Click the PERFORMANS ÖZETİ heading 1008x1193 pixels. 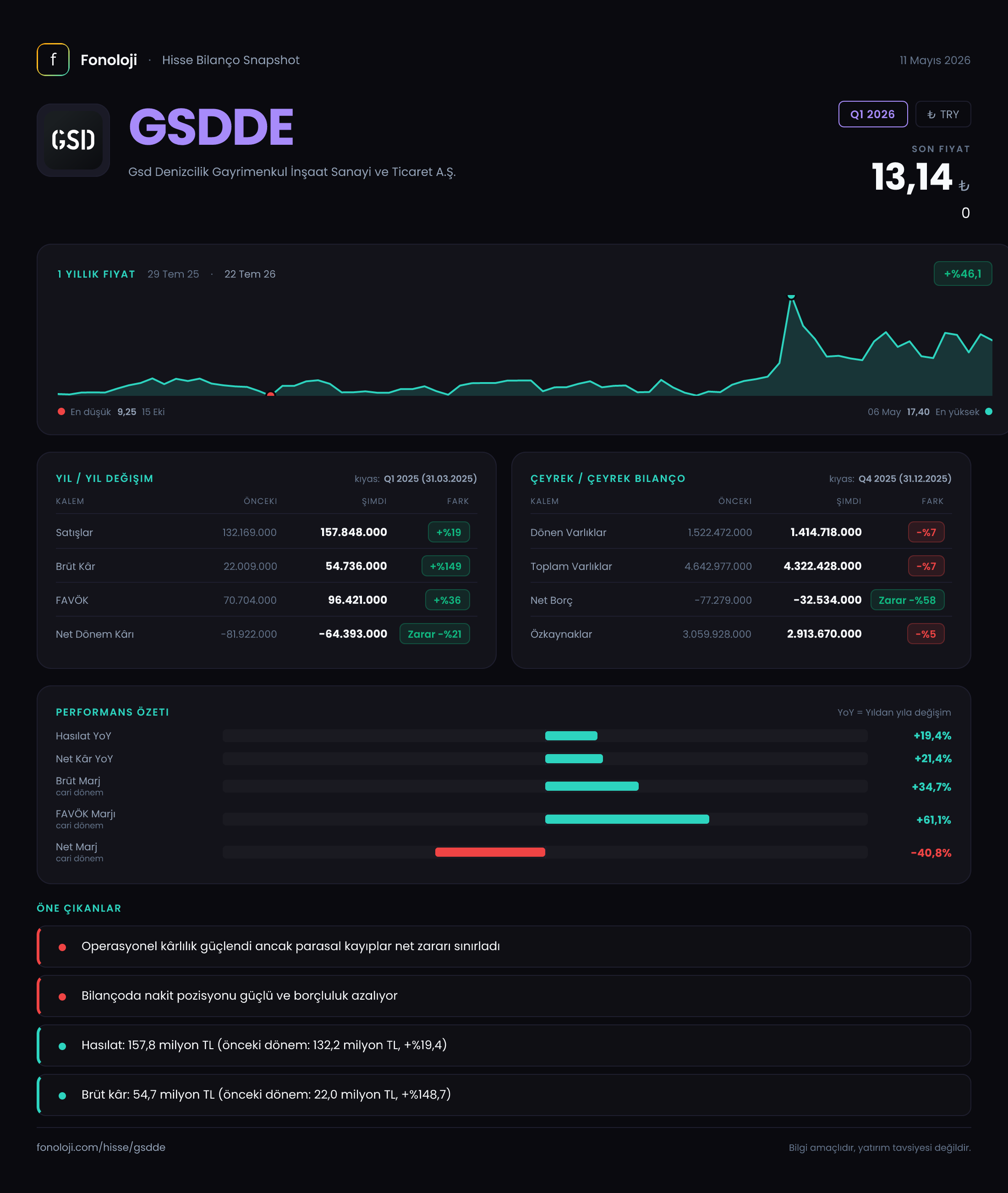tap(113, 712)
